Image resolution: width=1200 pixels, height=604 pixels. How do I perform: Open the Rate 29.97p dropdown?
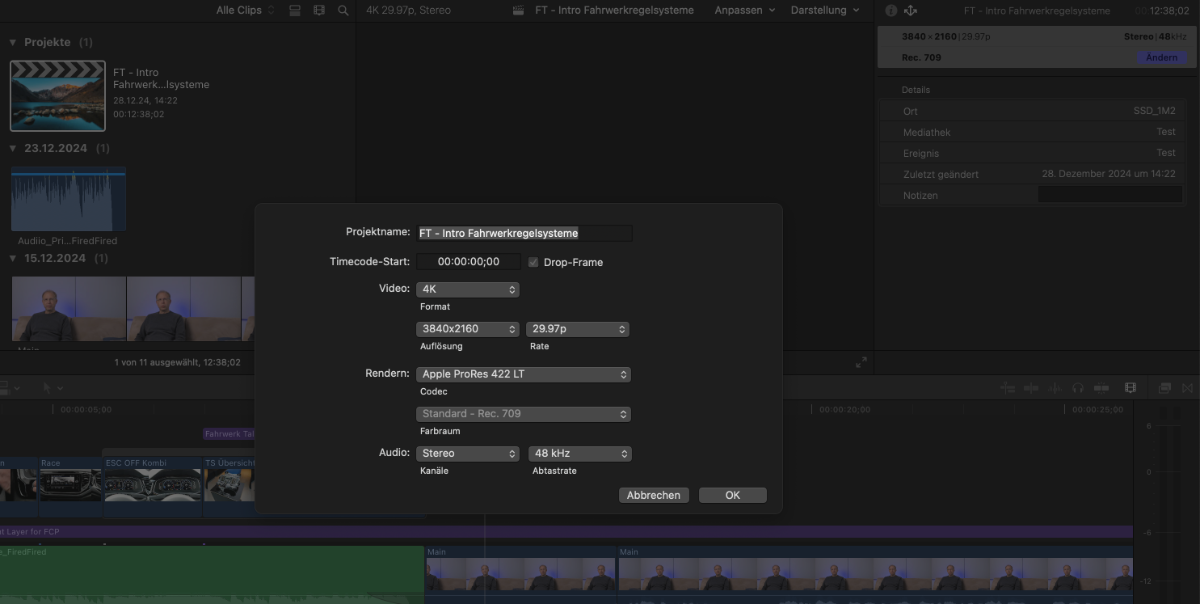(x=578, y=329)
